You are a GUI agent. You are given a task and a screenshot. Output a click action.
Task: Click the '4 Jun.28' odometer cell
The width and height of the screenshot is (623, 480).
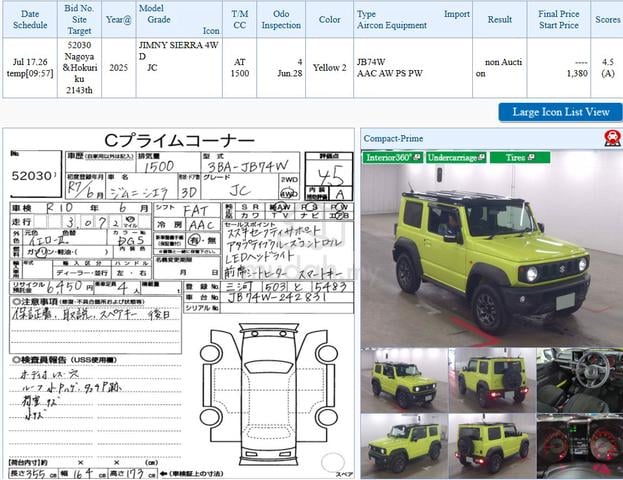(x=281, y=68)
